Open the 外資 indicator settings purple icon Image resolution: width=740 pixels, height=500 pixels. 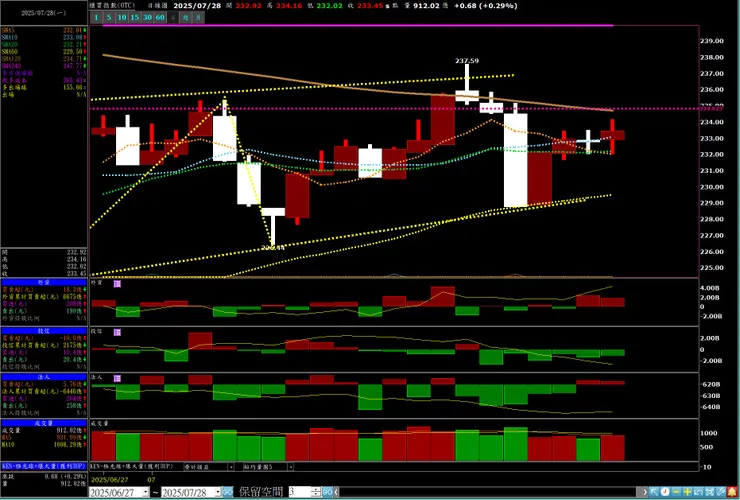[x=117, y=284]
